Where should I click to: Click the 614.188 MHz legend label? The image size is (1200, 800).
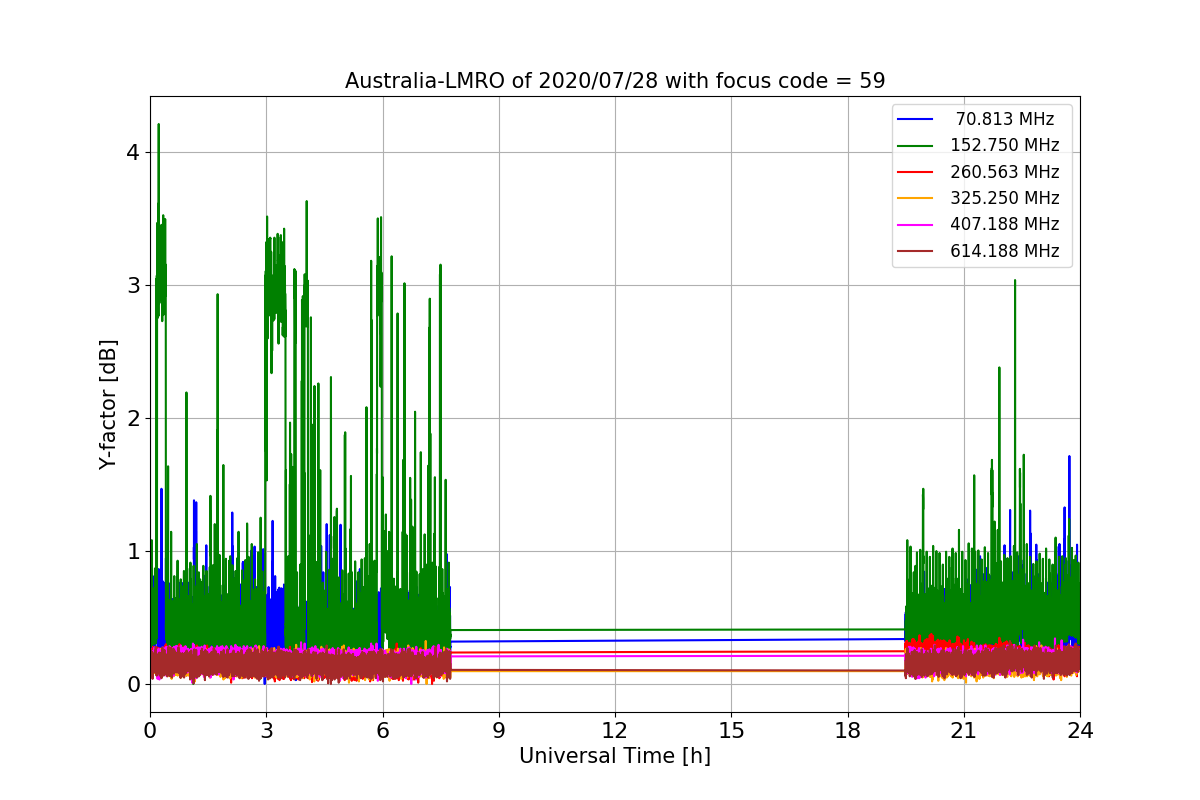tap(1005, 251)
